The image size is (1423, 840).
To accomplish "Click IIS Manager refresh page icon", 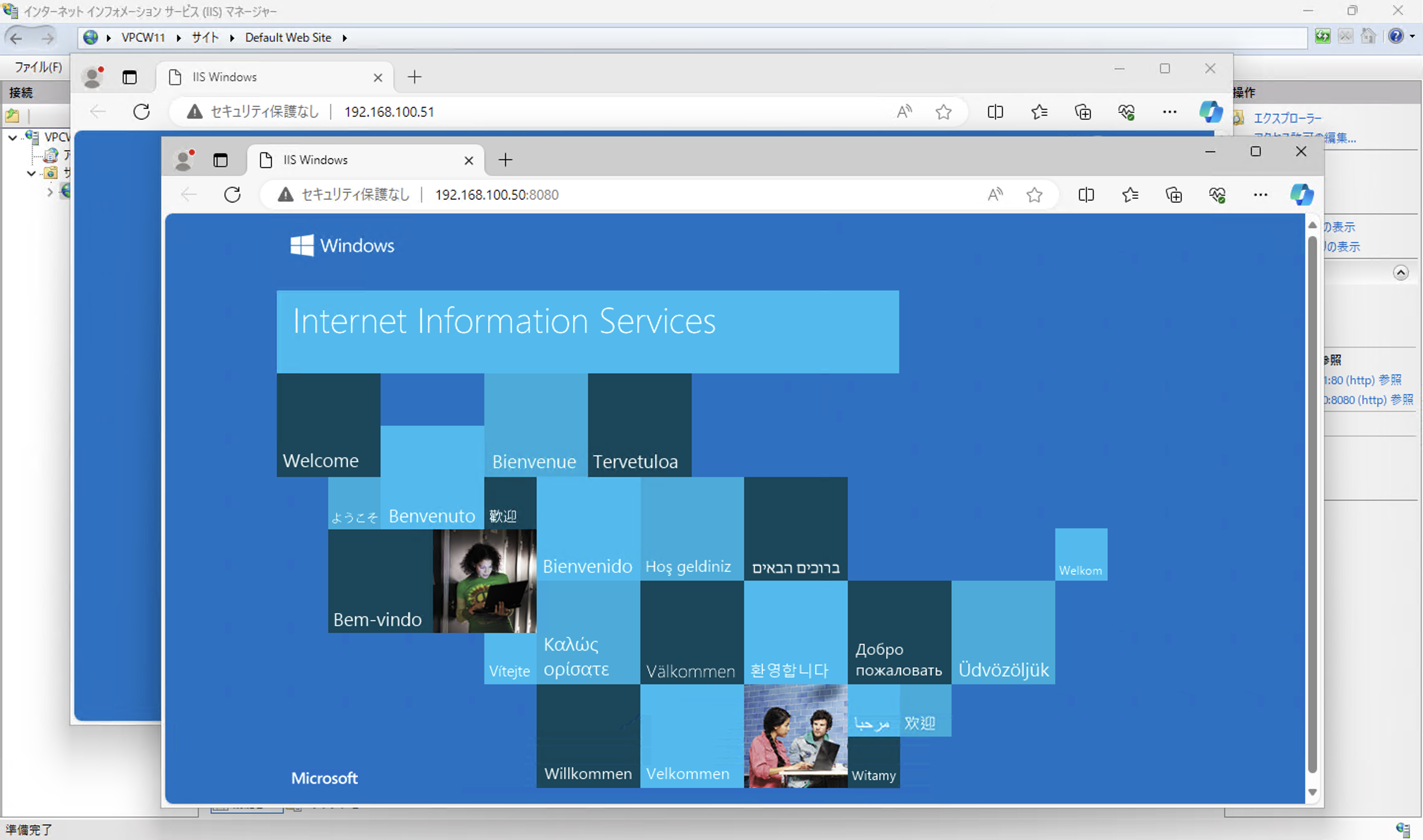I will click(1323, 37).
